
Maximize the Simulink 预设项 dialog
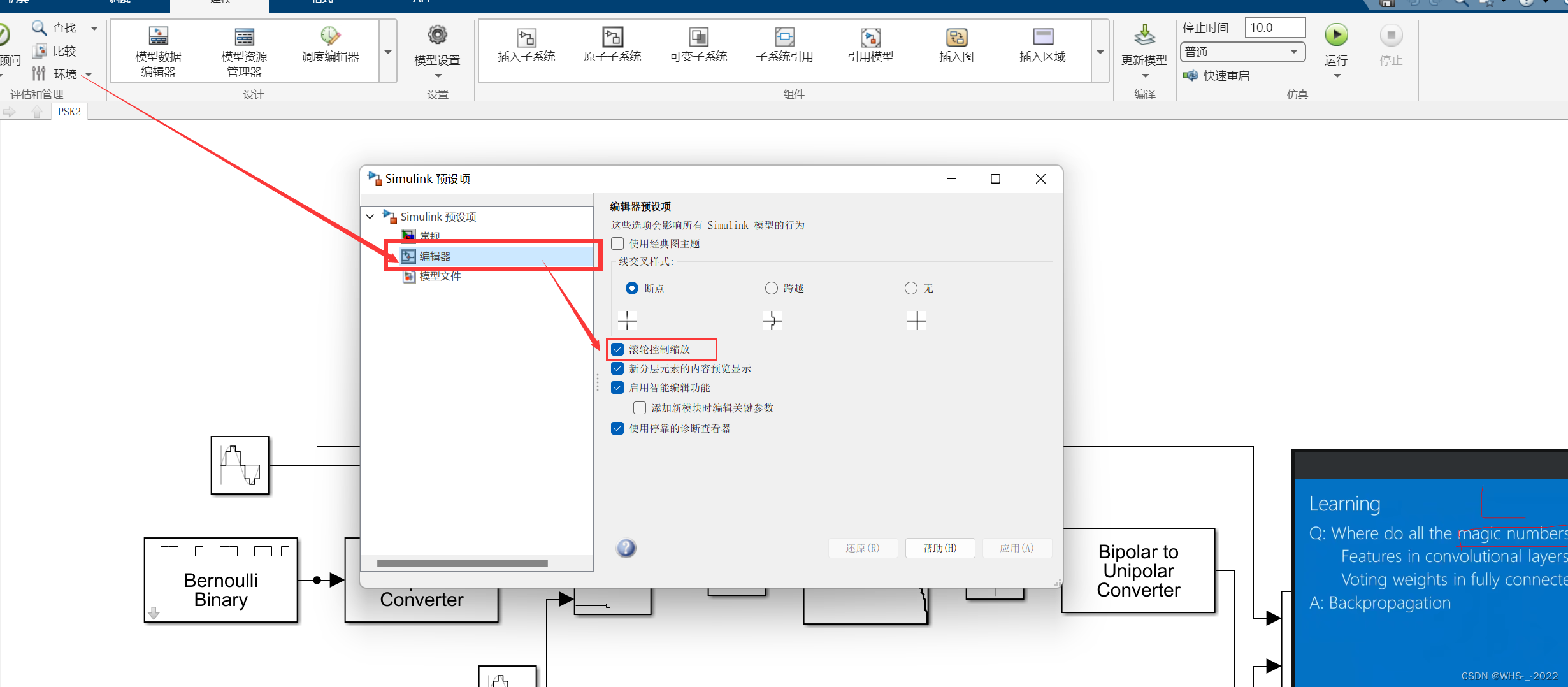(x=995, y=179)
